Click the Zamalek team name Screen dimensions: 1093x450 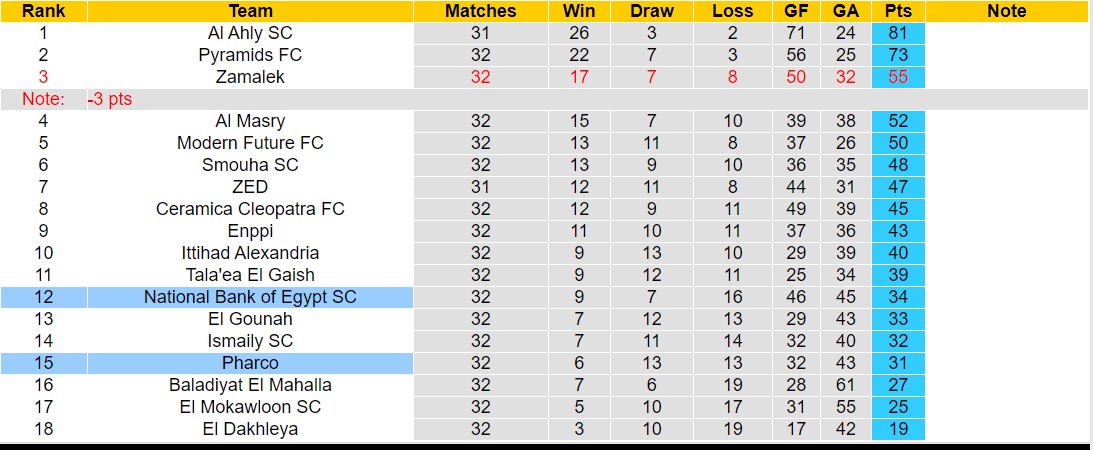(x=250, y=77)
